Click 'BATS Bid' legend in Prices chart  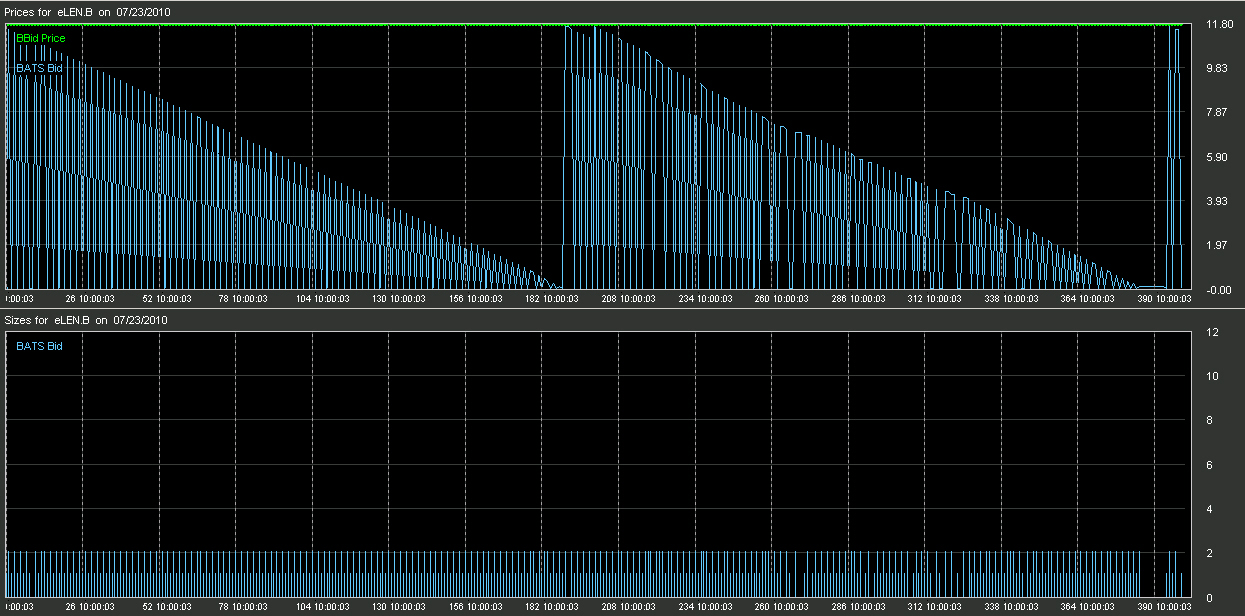click(39, 68)
